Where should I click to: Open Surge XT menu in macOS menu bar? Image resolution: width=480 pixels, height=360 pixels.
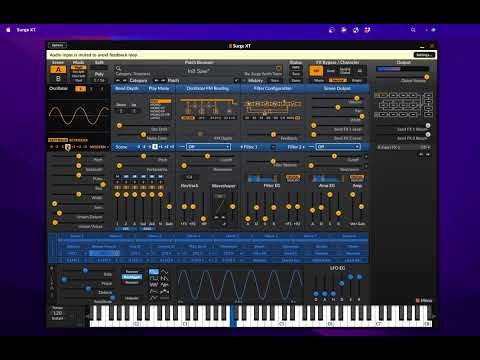pyautogui.click(x=26, y=30)
